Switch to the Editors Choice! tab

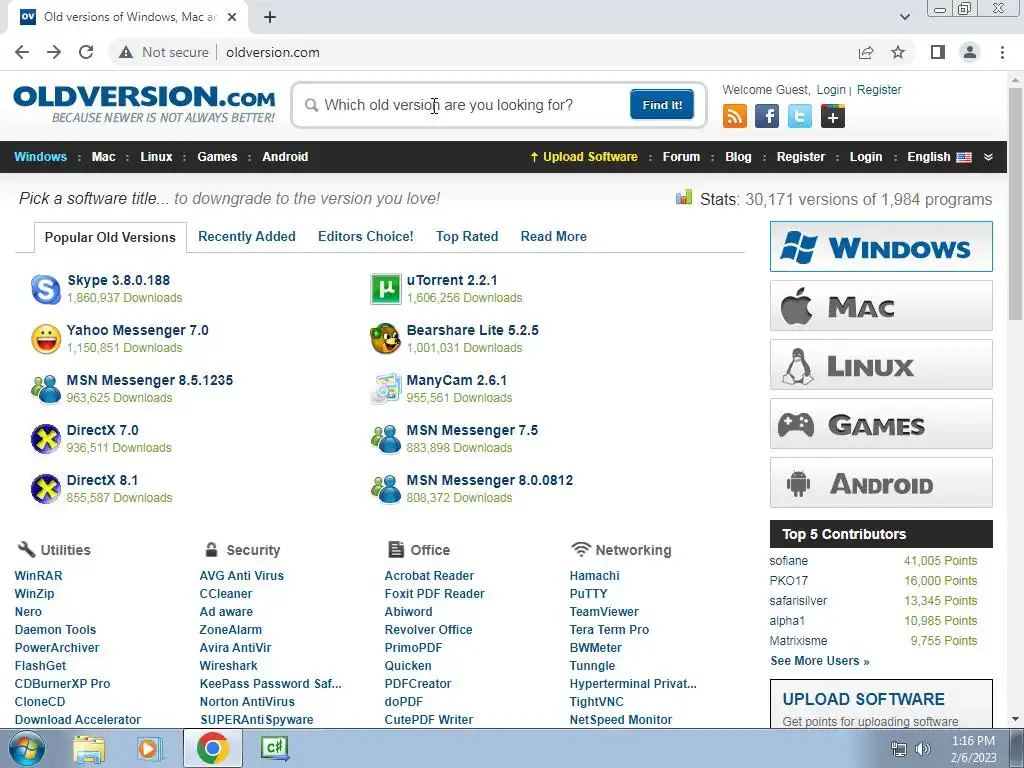(366, 236)
